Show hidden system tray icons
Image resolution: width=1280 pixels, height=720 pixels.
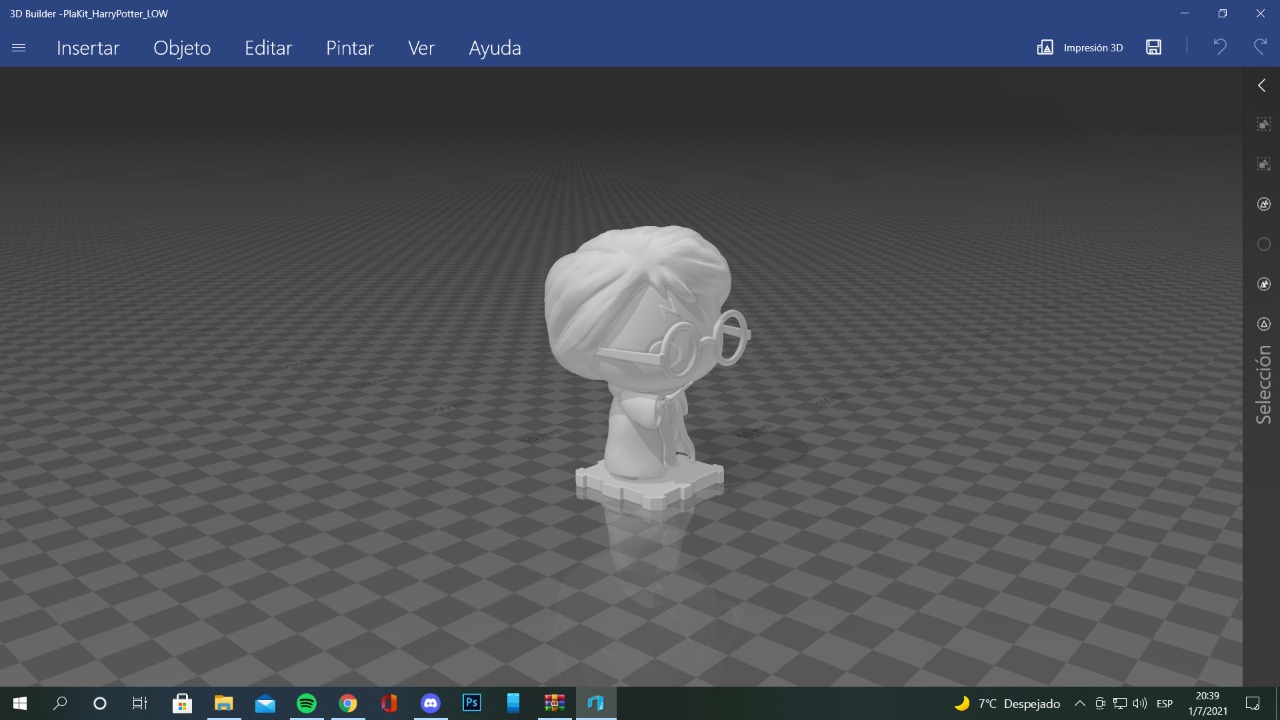[x=1079, y=704]
